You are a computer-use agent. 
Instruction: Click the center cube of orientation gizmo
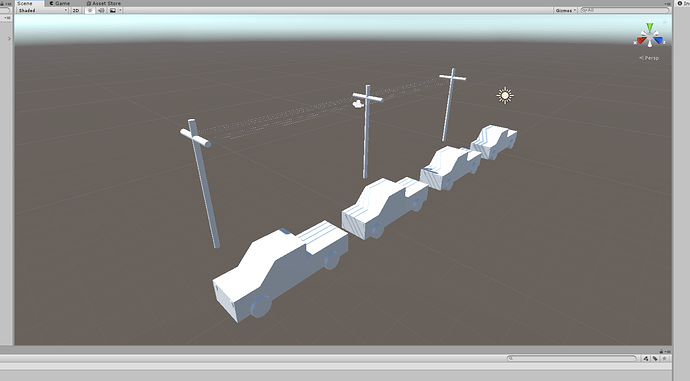coord(650,37)
